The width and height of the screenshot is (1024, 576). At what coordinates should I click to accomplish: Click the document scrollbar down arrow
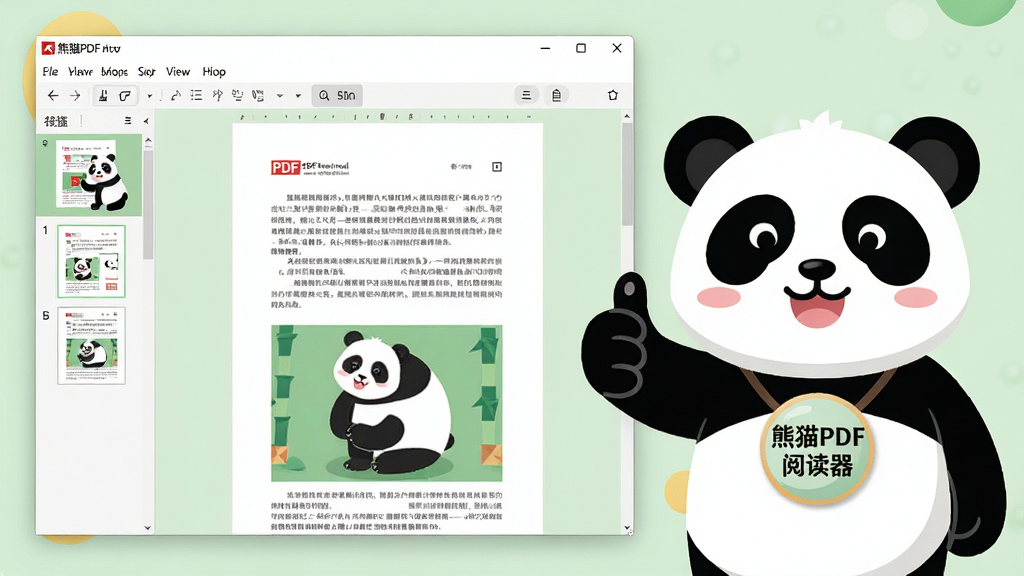point(627,528)
